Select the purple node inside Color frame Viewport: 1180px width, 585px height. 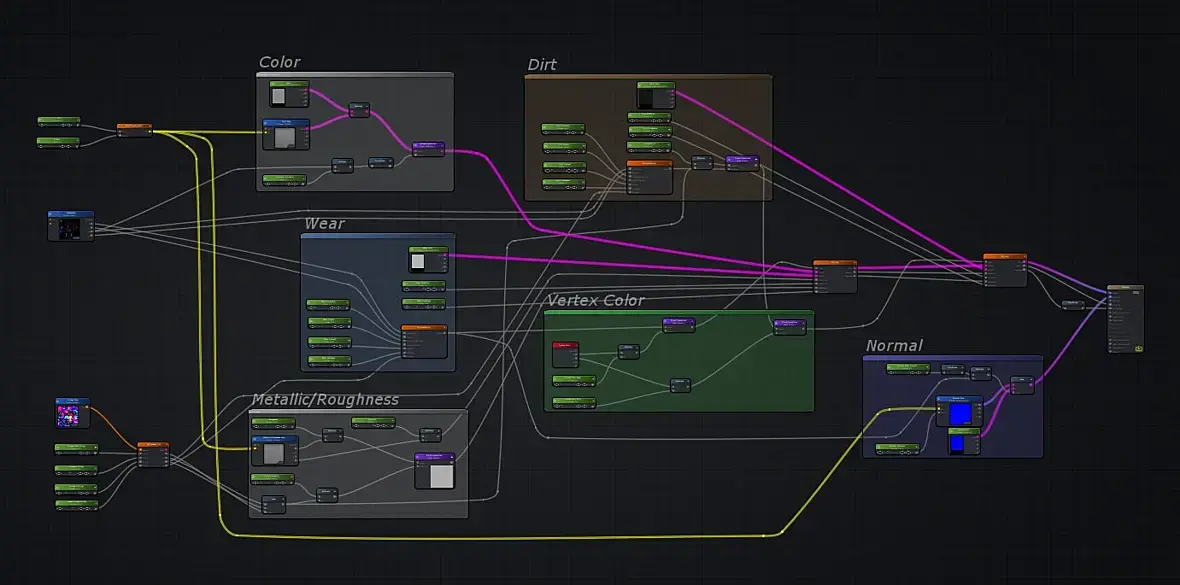coord(429,148)
